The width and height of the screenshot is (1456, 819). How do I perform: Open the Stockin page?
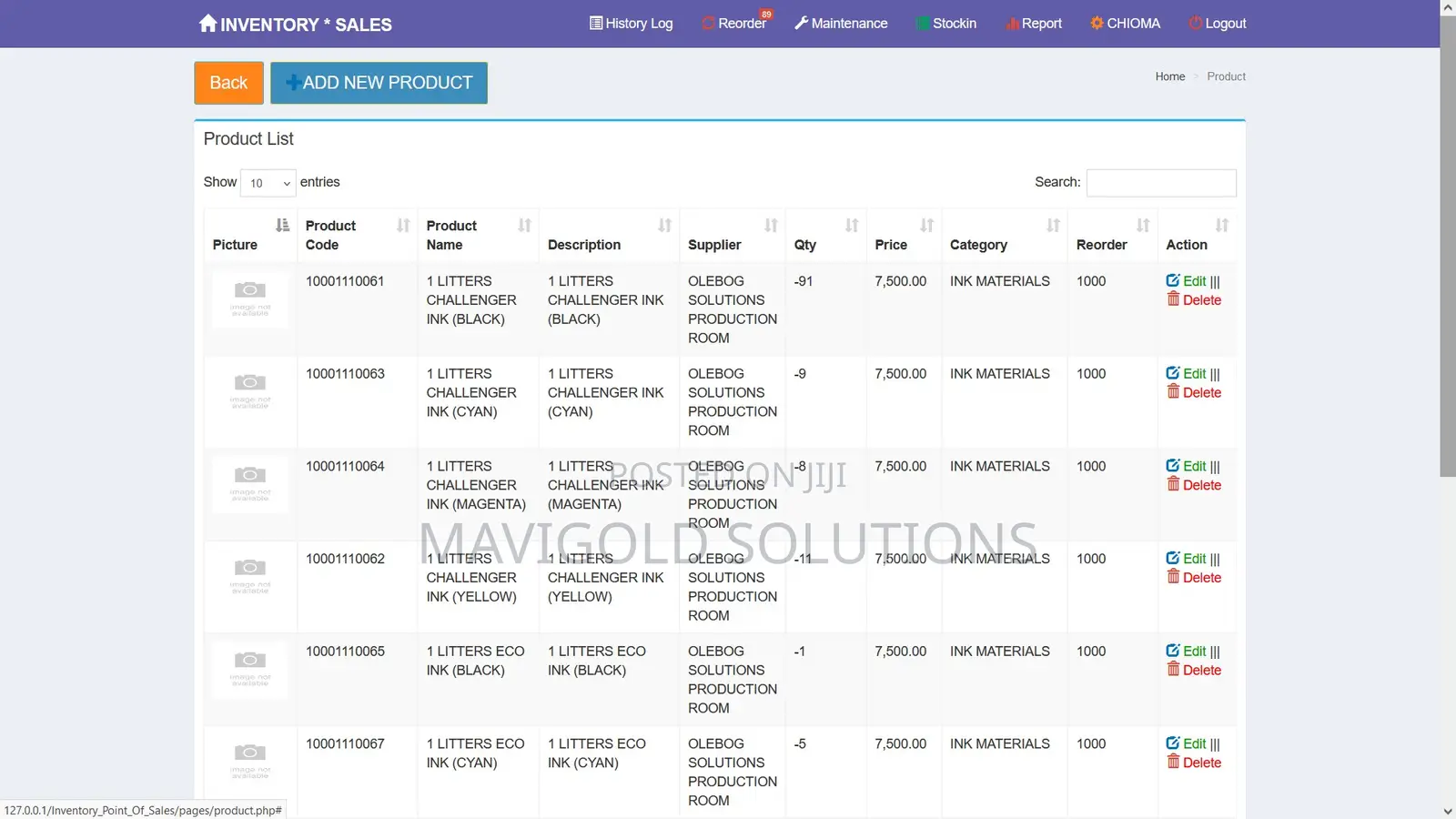click(x=946, y=23)
